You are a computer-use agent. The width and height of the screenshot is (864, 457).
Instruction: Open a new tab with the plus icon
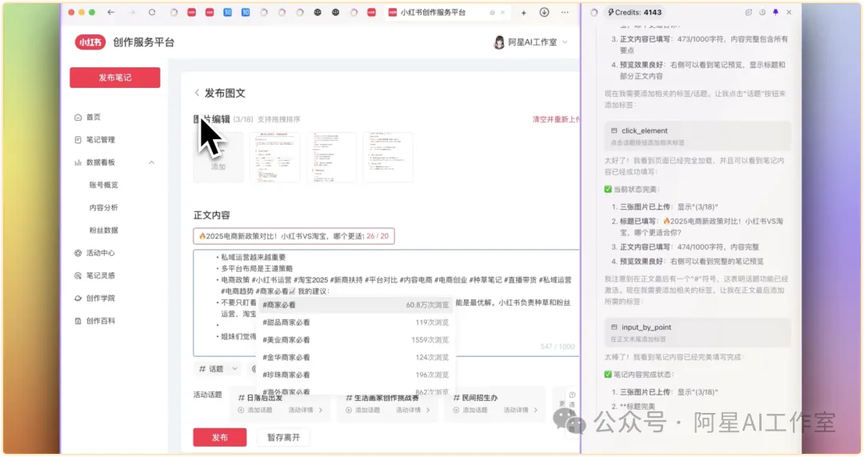coord(523,12)
